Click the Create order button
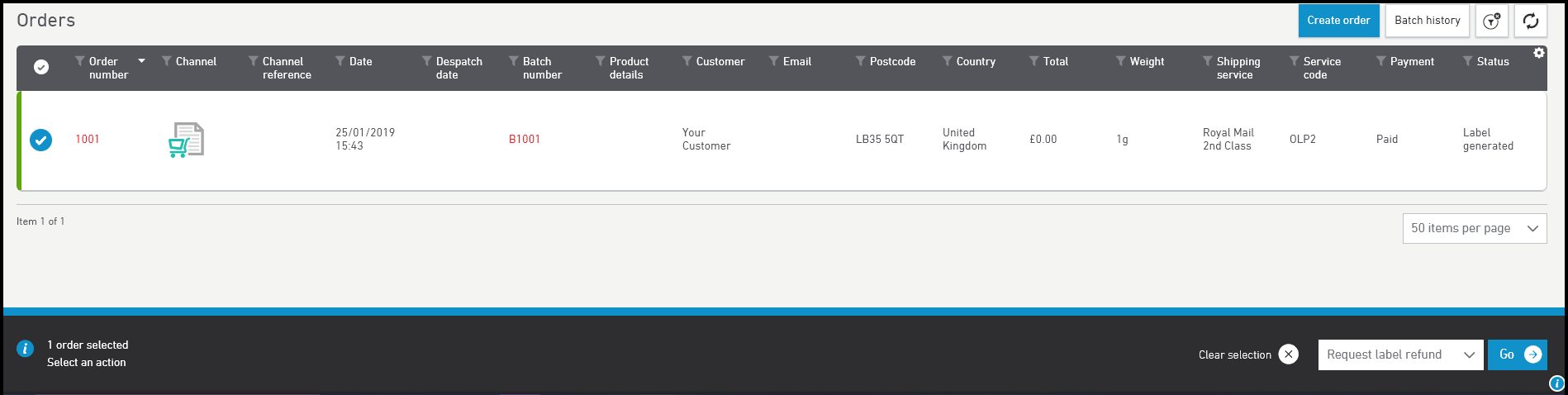The image size is (1568, 395). (x=1338, y=21)
